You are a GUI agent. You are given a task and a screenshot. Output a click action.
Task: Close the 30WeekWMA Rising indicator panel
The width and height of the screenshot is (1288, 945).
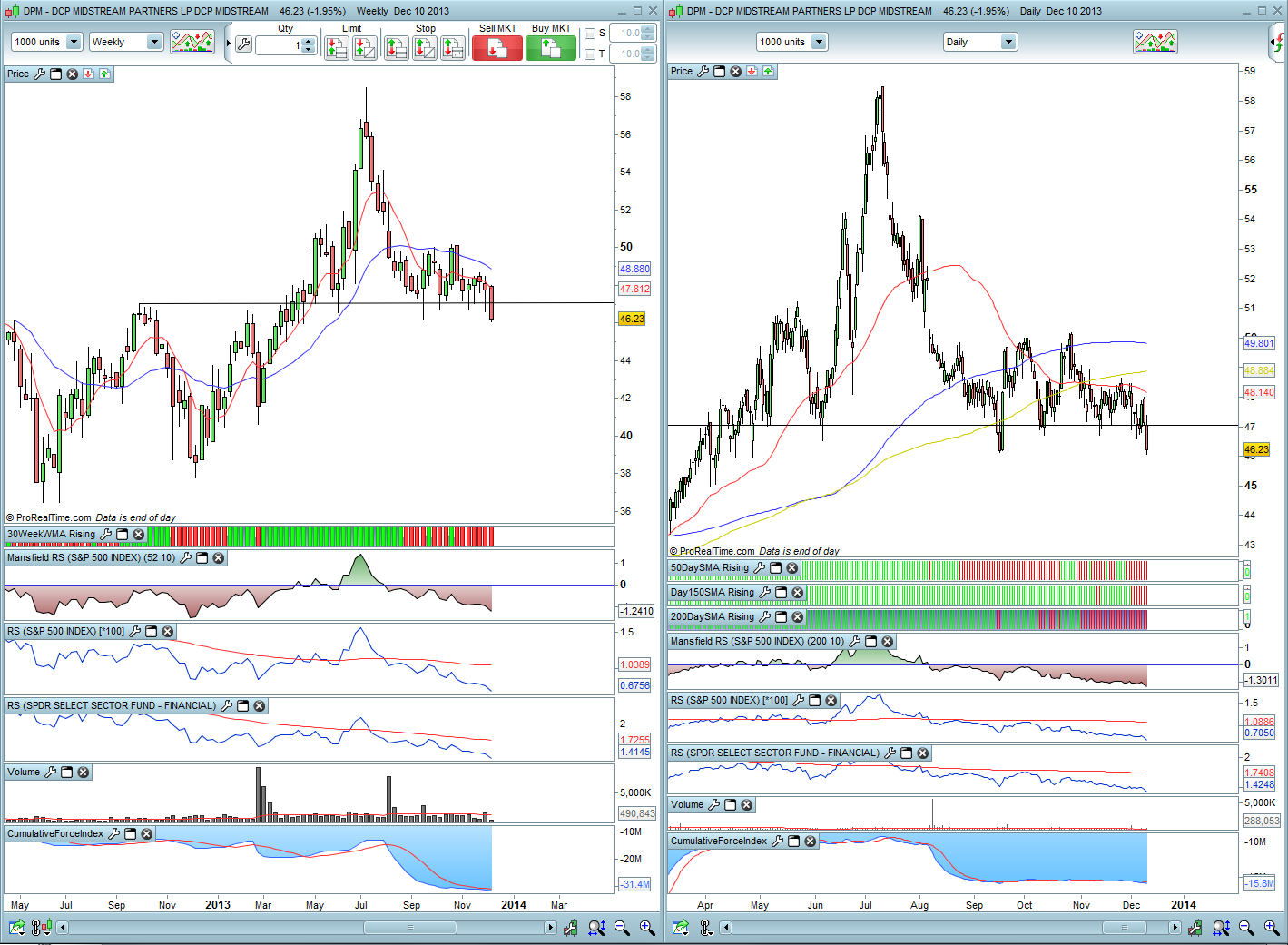tap(139, 535)
